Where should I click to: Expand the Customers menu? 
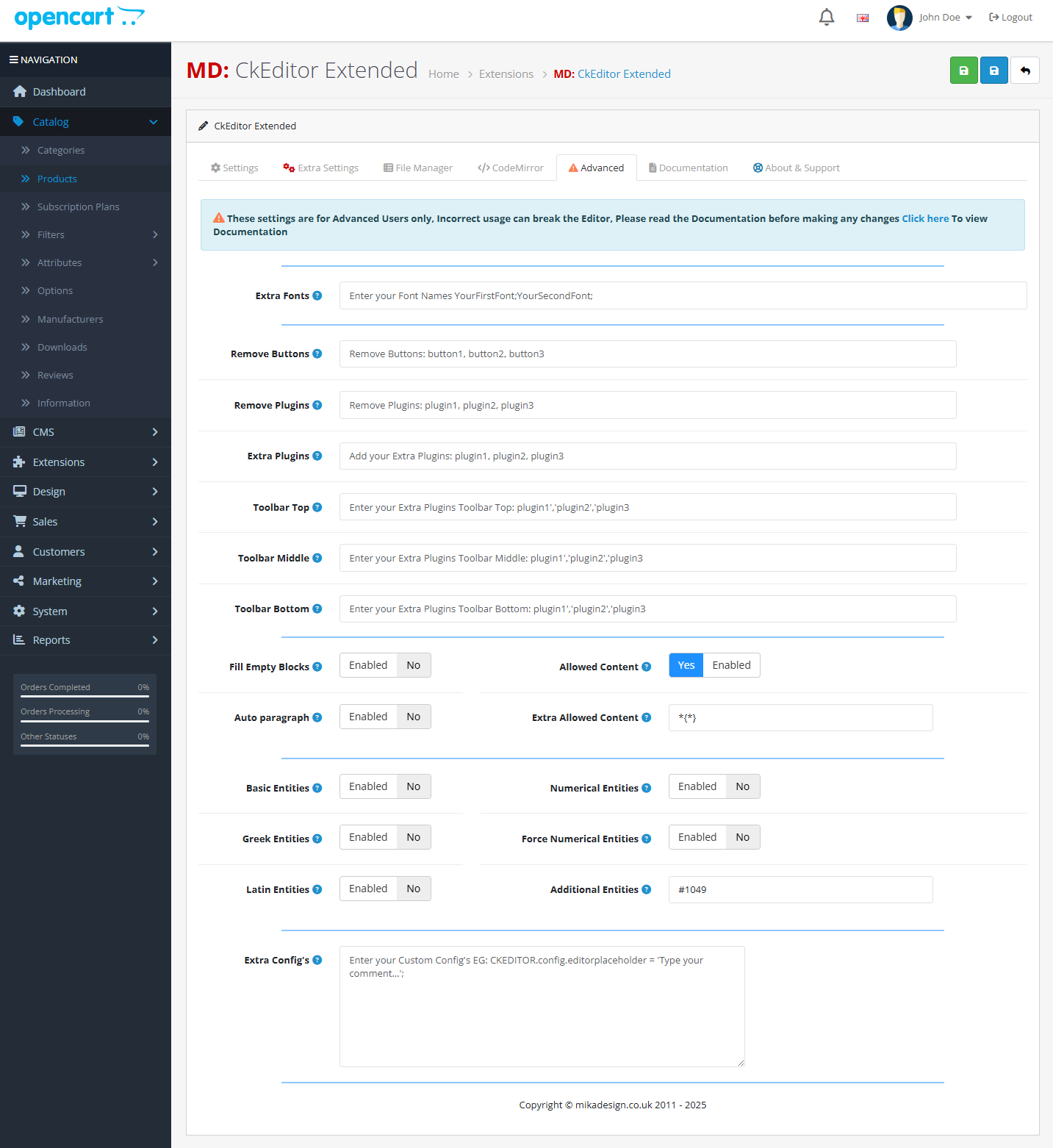[85, 552]
